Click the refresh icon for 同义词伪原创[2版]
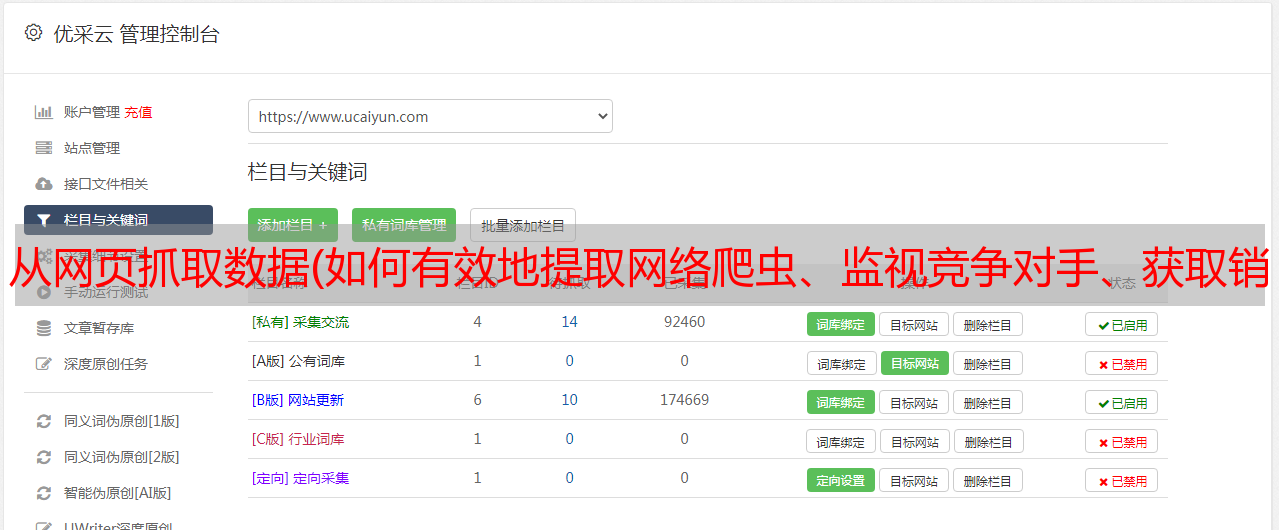 (x=44, y=457)
